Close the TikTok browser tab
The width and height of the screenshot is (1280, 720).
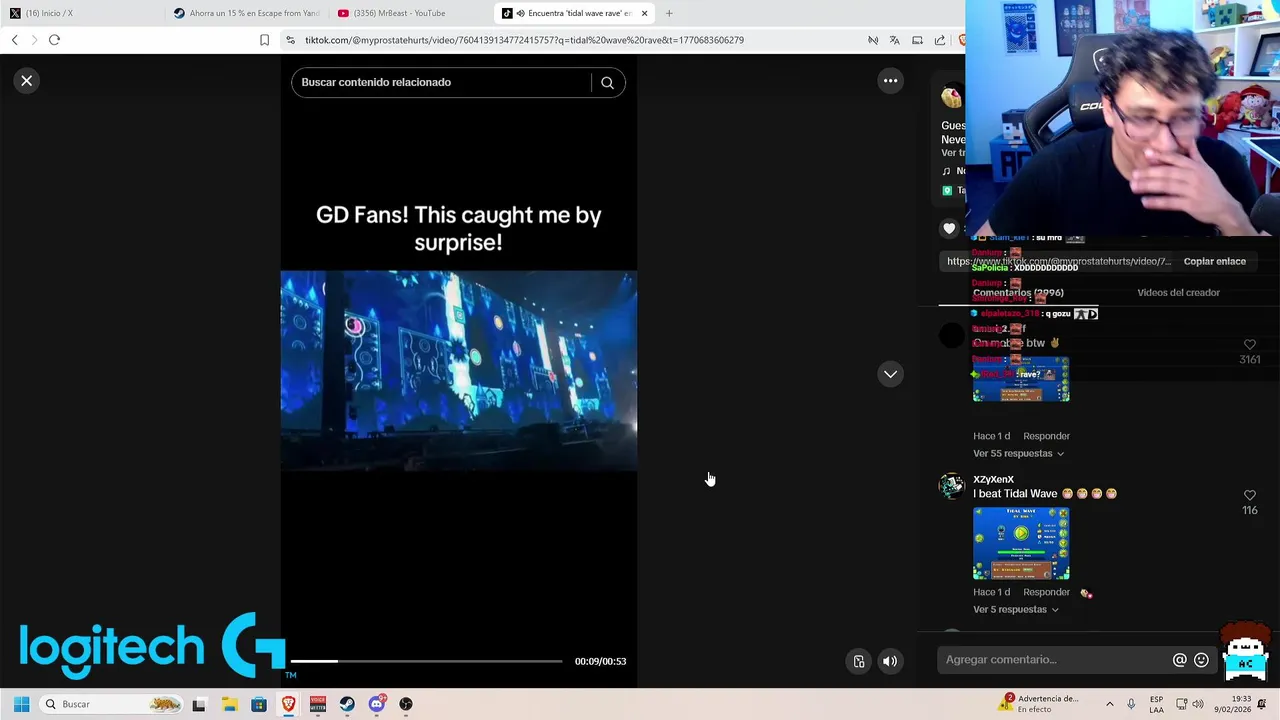click(x=644, y=13)
